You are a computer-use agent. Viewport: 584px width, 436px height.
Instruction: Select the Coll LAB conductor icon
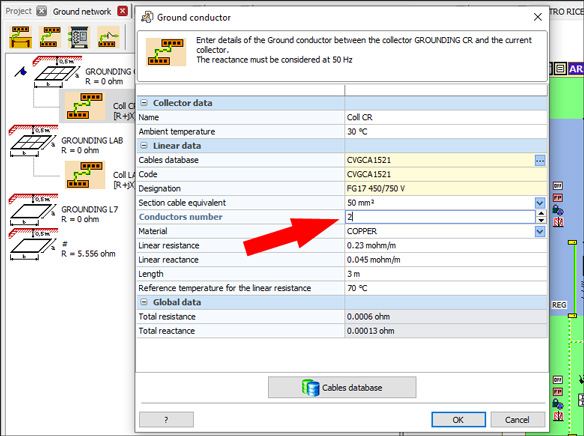point(85,175)
